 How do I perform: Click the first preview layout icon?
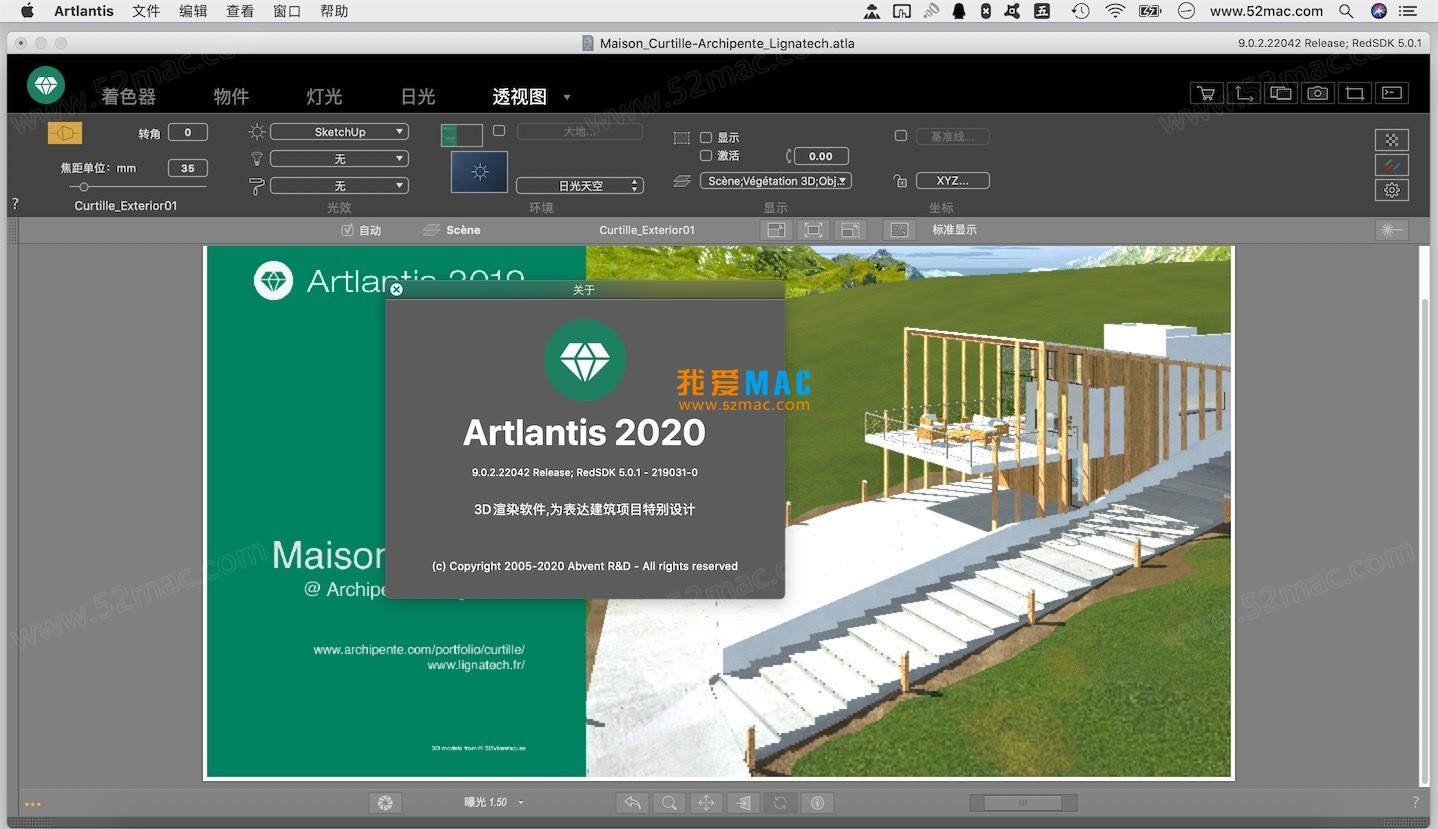pos(775,230)
